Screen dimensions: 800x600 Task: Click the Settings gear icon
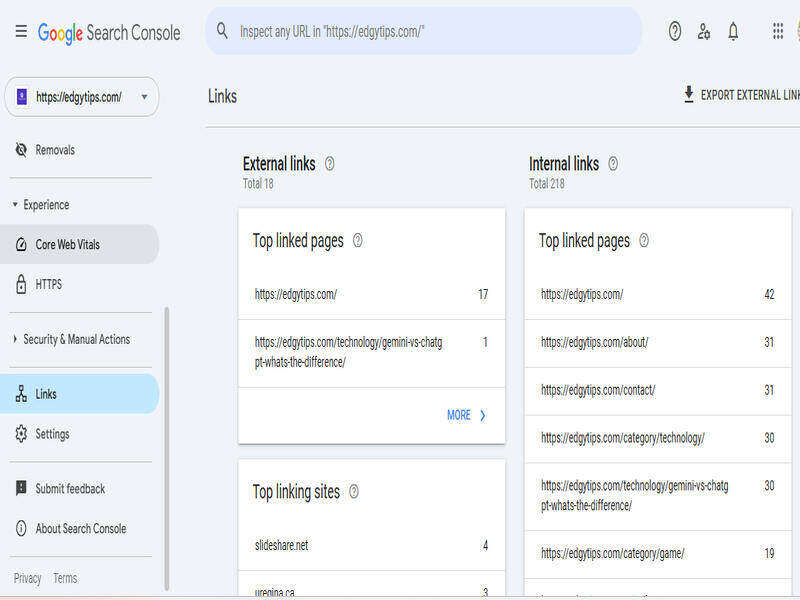click(21, 434)
